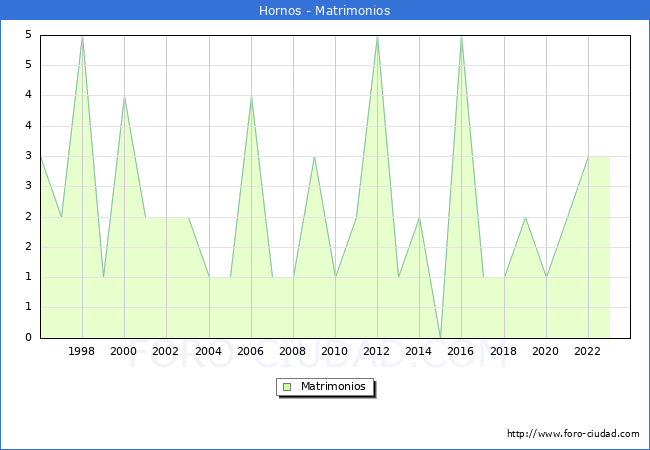Select the 2000 x-axis year label
The width and height of the screenshot is (650, 450).
(x=124, y=352)
